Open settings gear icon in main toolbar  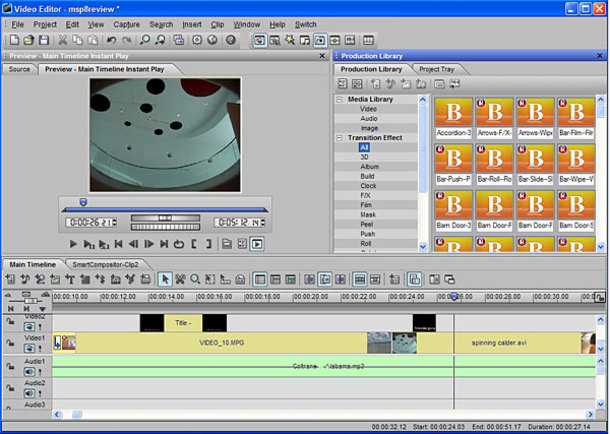(x=197, y=40)
